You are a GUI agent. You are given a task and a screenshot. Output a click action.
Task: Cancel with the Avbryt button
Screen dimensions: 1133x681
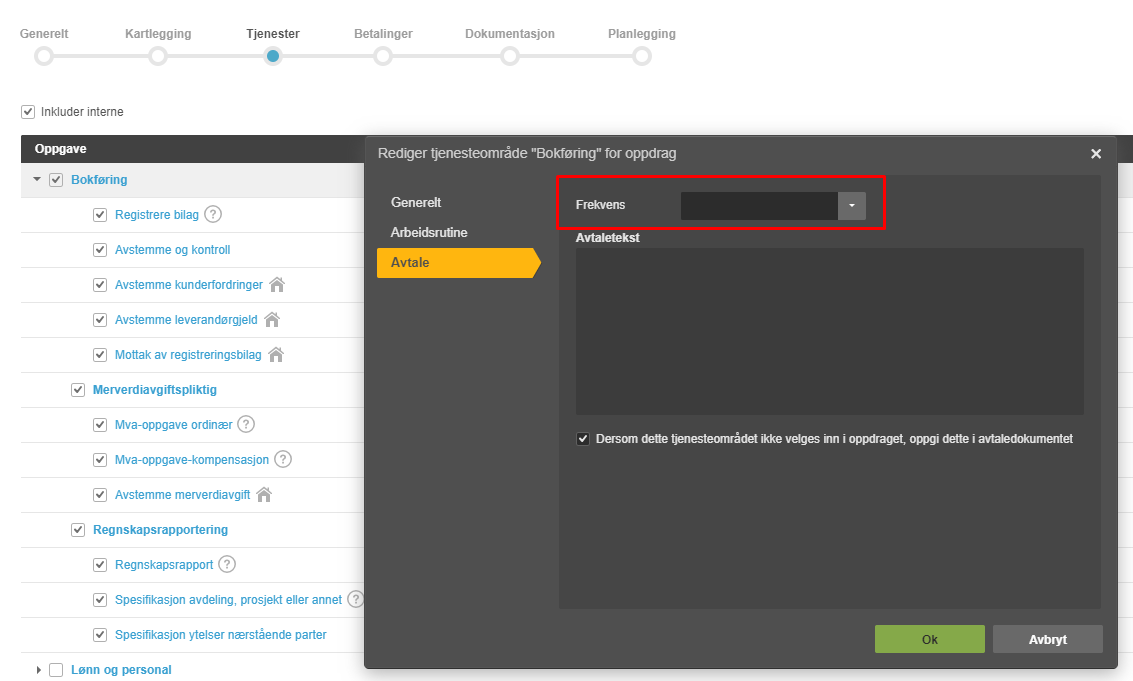click(x=1048, y=639)
